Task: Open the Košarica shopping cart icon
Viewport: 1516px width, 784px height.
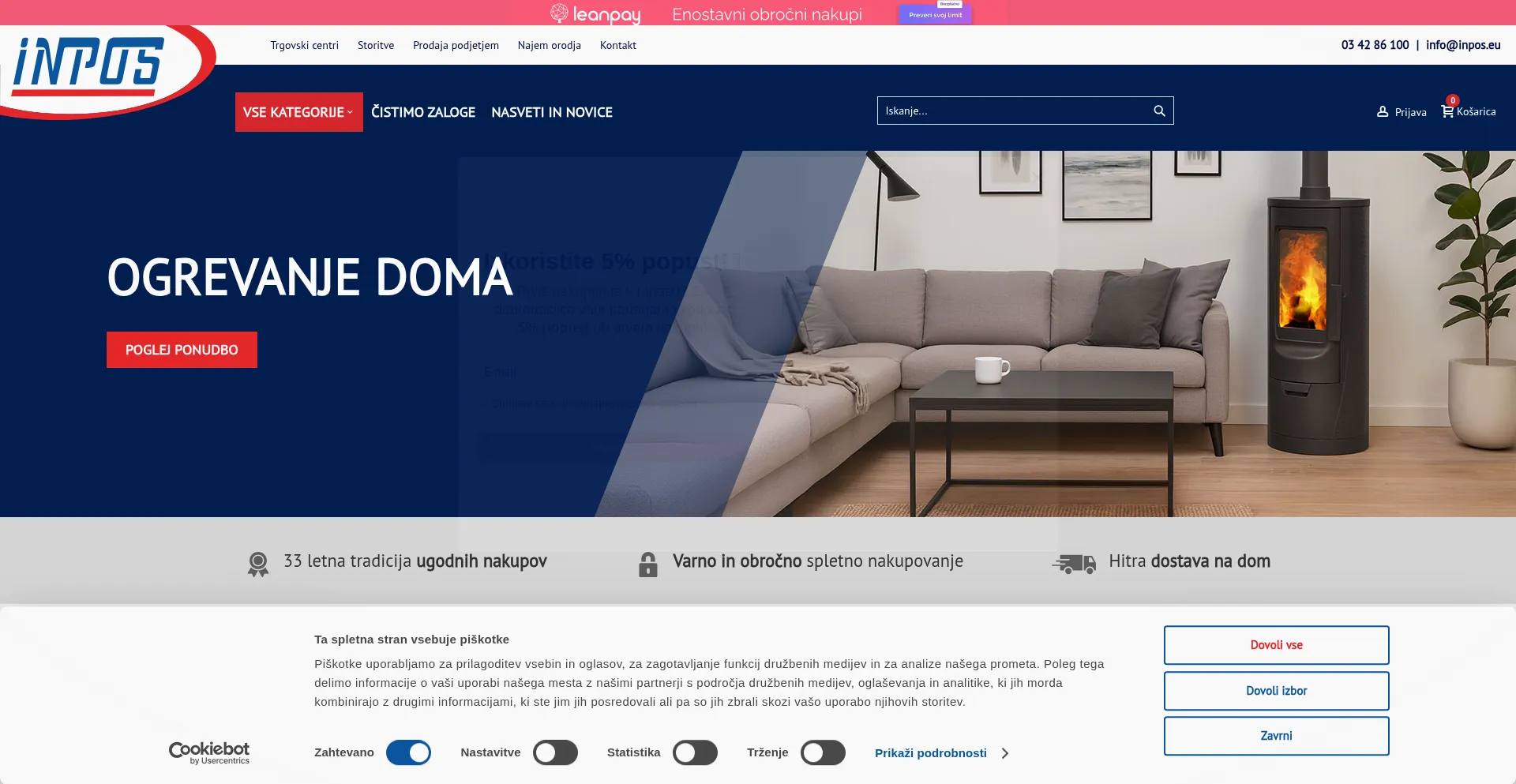Action: coord(1447,111)
